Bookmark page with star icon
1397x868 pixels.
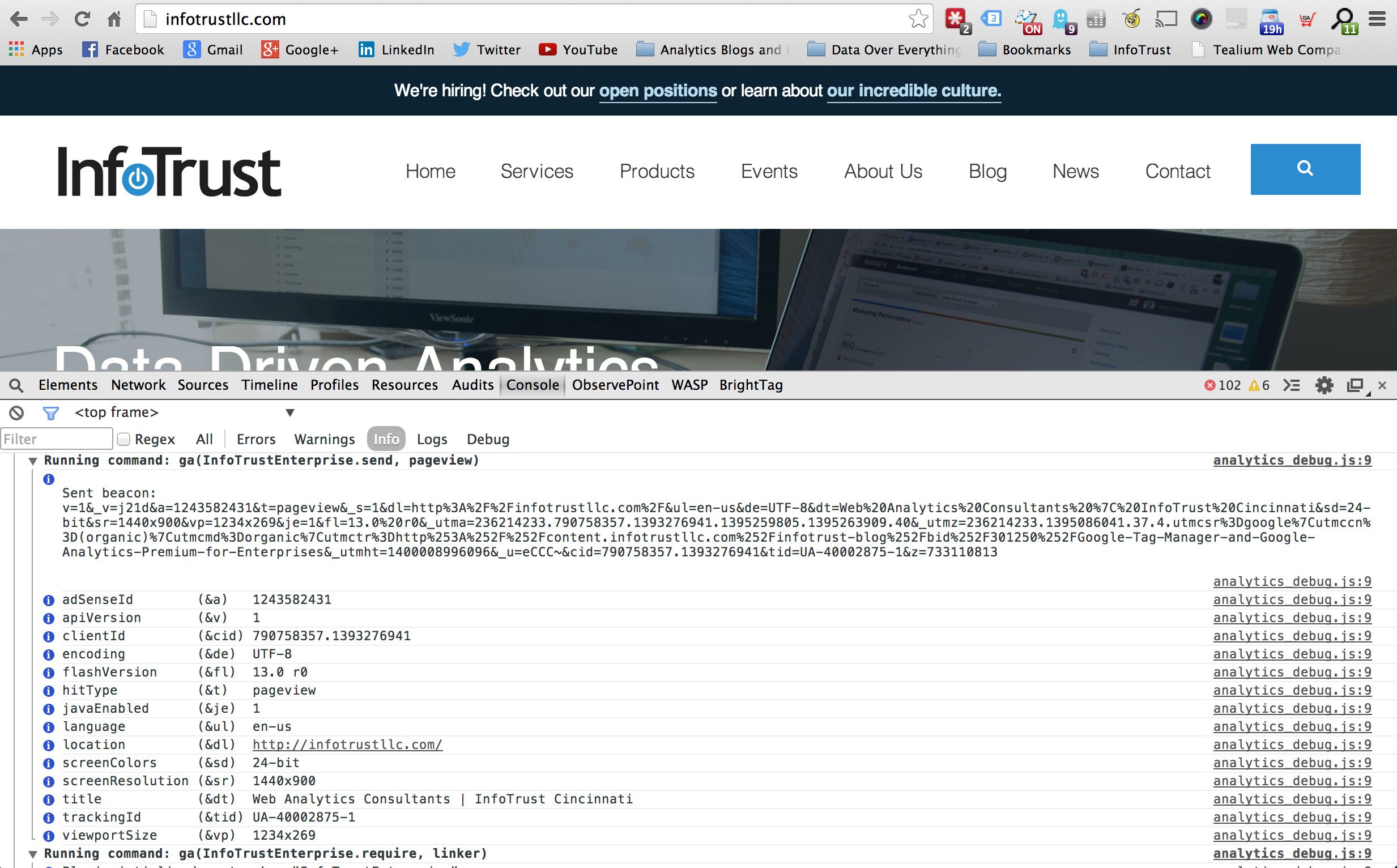click(x=918, y=19)
